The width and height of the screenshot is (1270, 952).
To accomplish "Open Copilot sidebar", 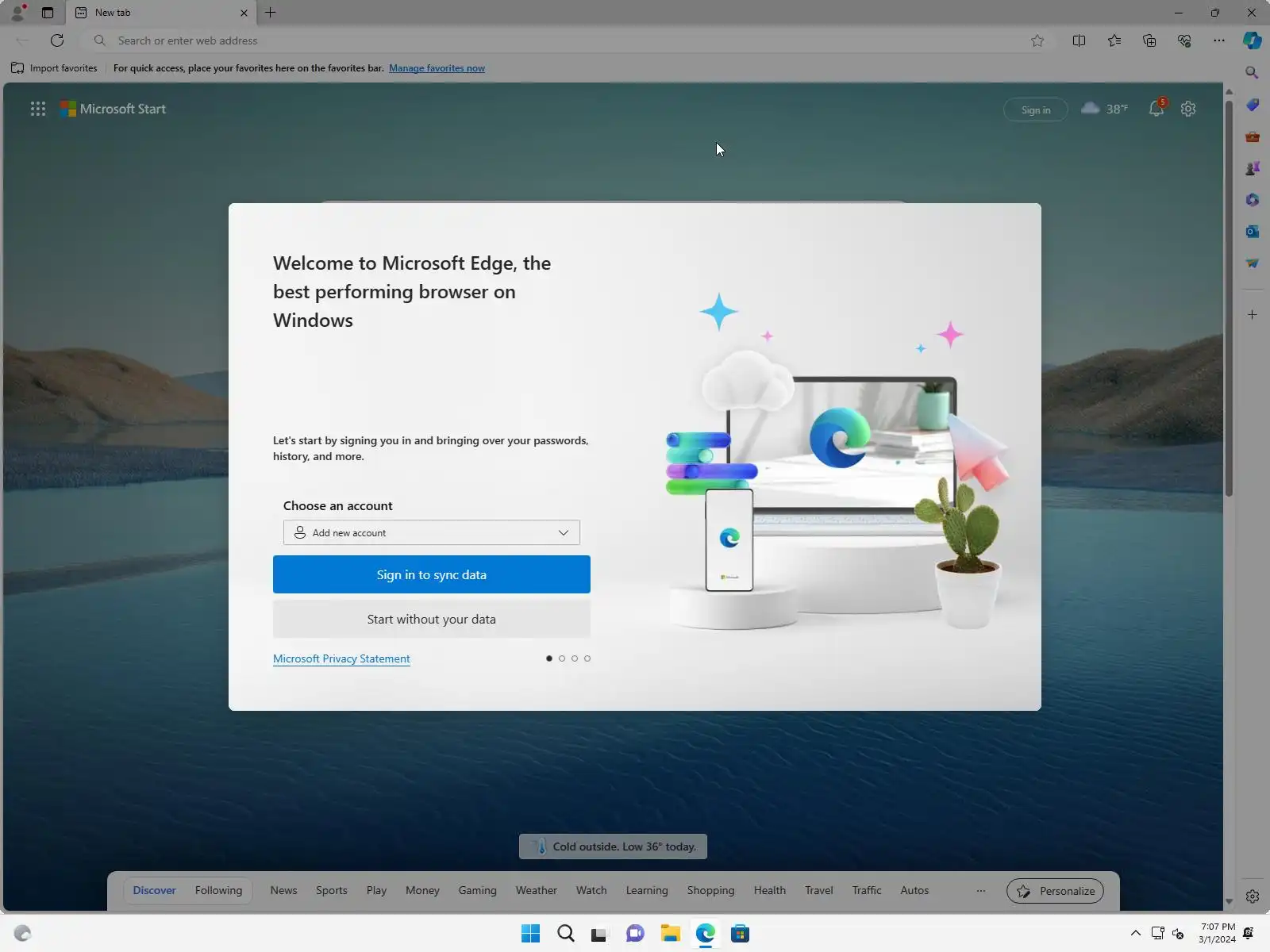I will [x=1253, y=40].
